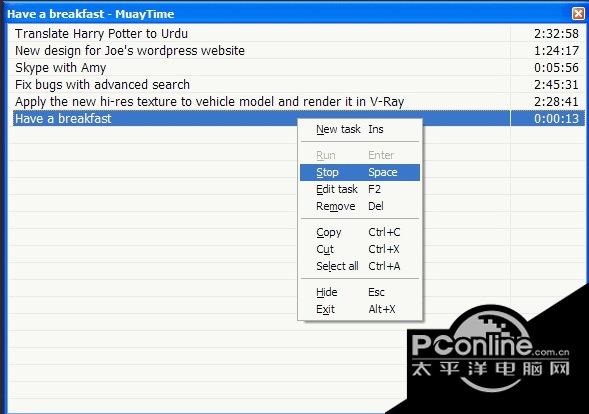Choose New task from the context menu
The width and height of the screenshot is (589, 414).
coord(360,129)
